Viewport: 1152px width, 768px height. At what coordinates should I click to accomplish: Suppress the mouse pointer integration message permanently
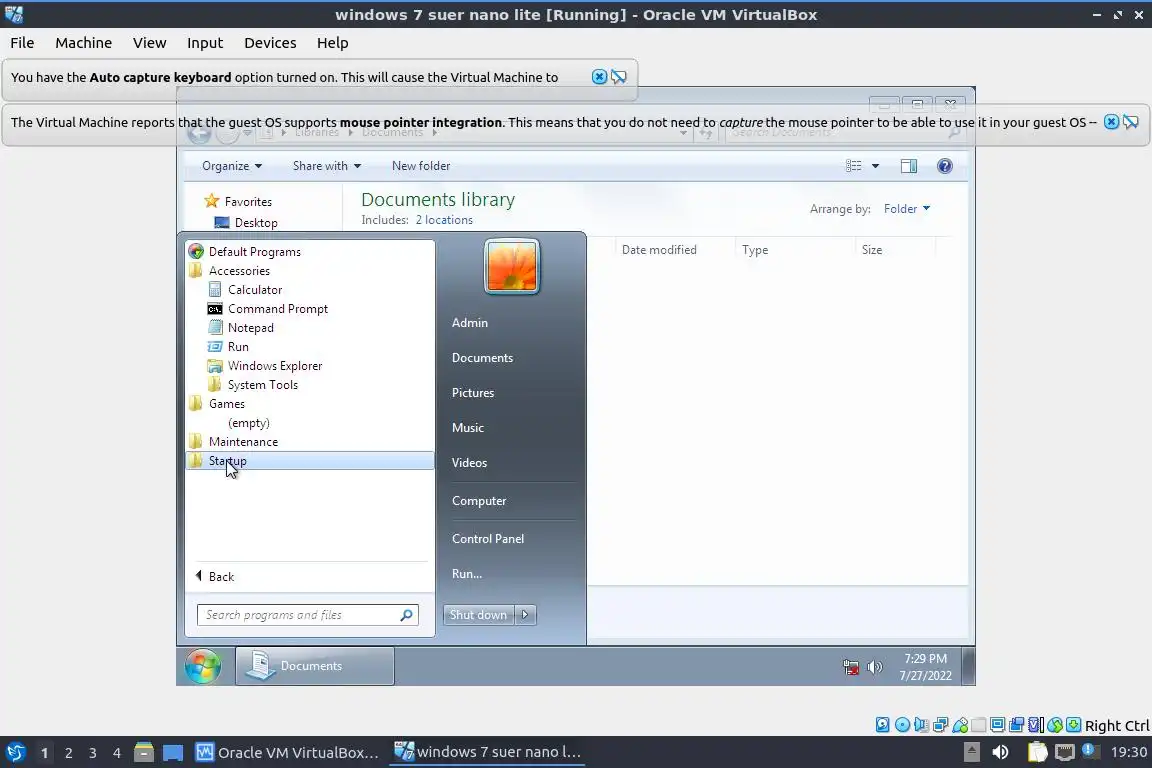pyautogui.click(x=1131, y=122)
